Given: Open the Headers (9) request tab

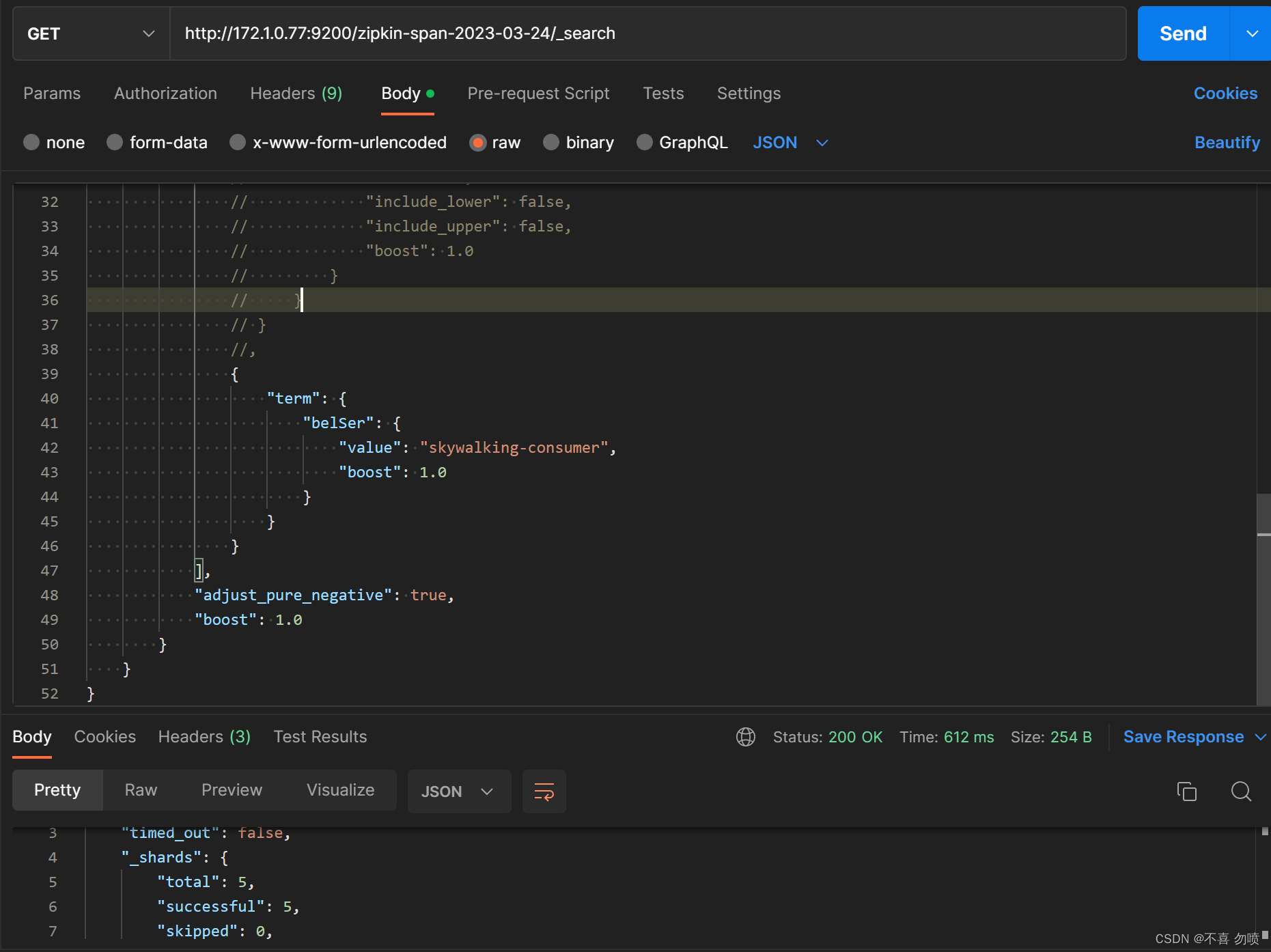Looking at the screenshot, I should click(x=296, y=94).
